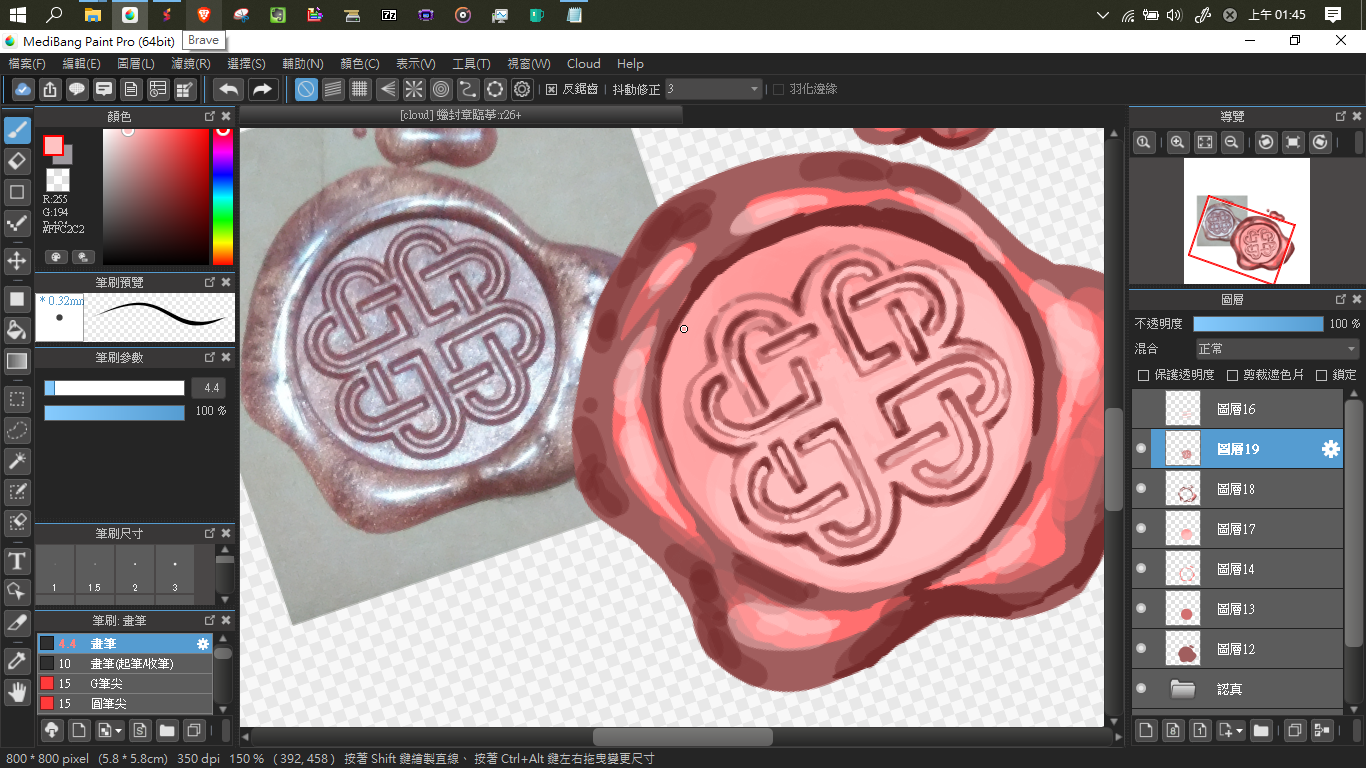1366x768 pixels.
Task: Fit canvas to window in Navigator
Action: click(1205, 142)
